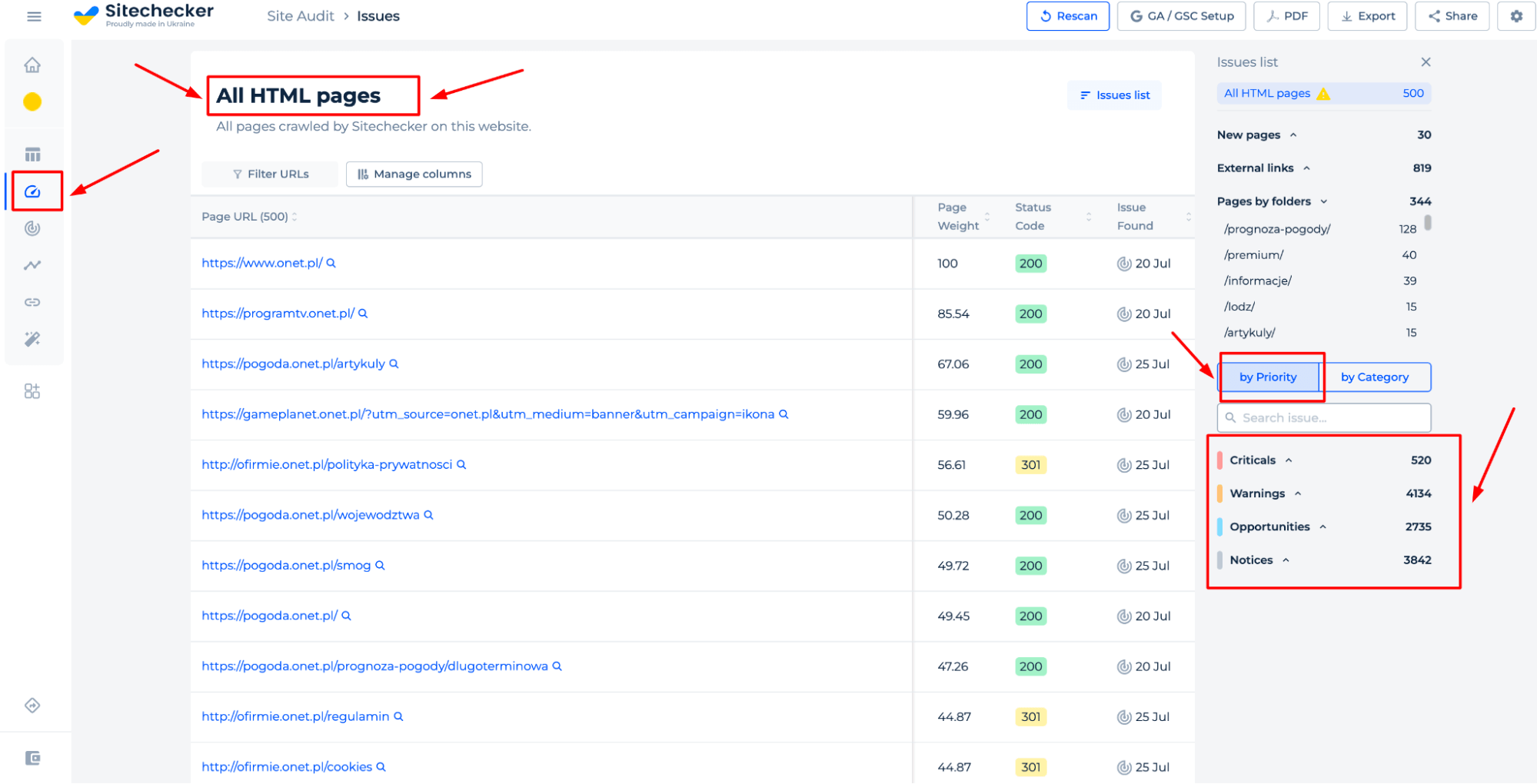Open the Site Monitoring radar sidebar icon

[32, 228]
